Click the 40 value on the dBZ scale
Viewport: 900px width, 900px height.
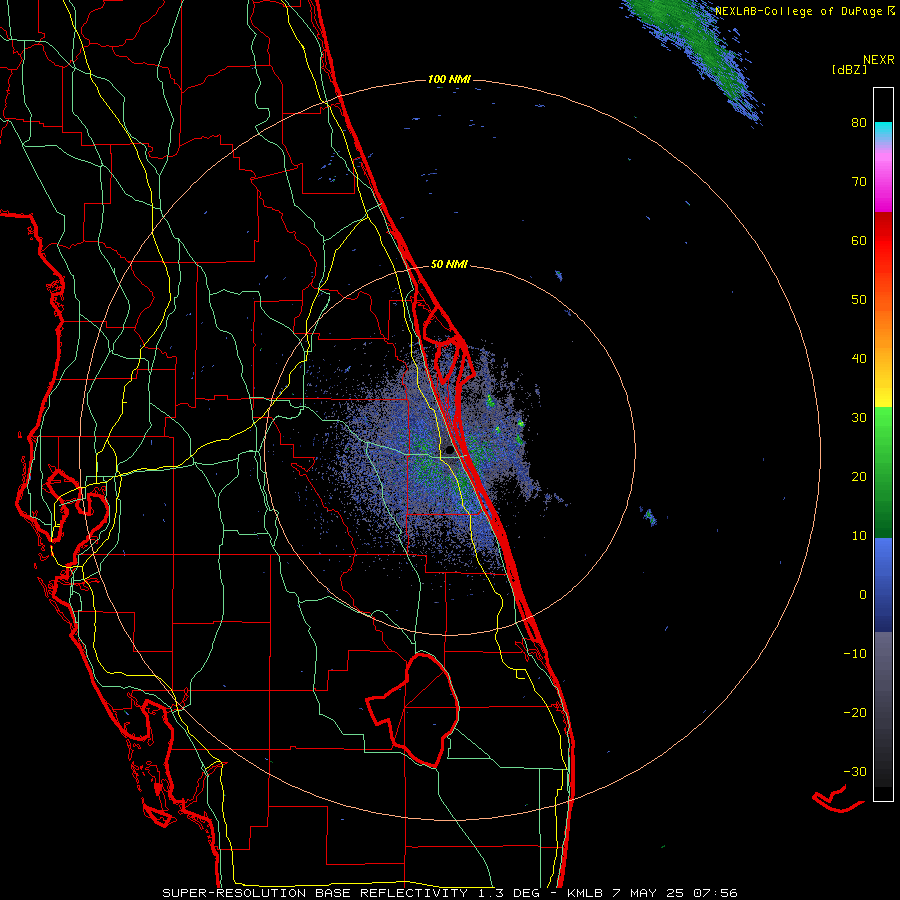859,359
